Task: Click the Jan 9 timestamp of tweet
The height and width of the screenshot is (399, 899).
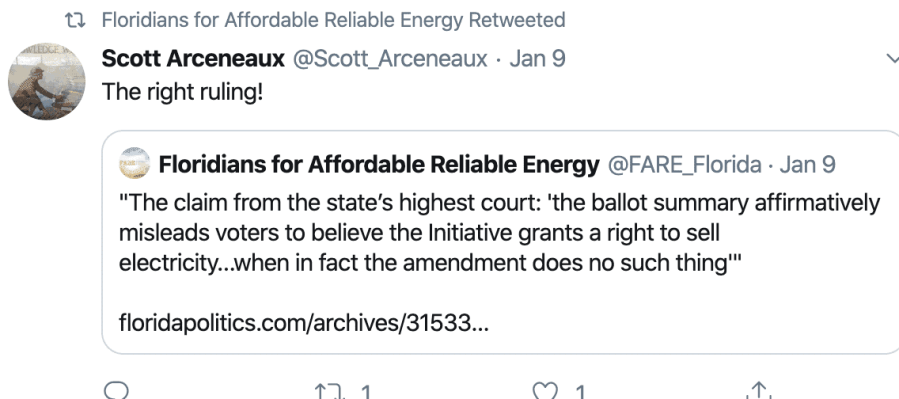Action: [x=537, y=58]
